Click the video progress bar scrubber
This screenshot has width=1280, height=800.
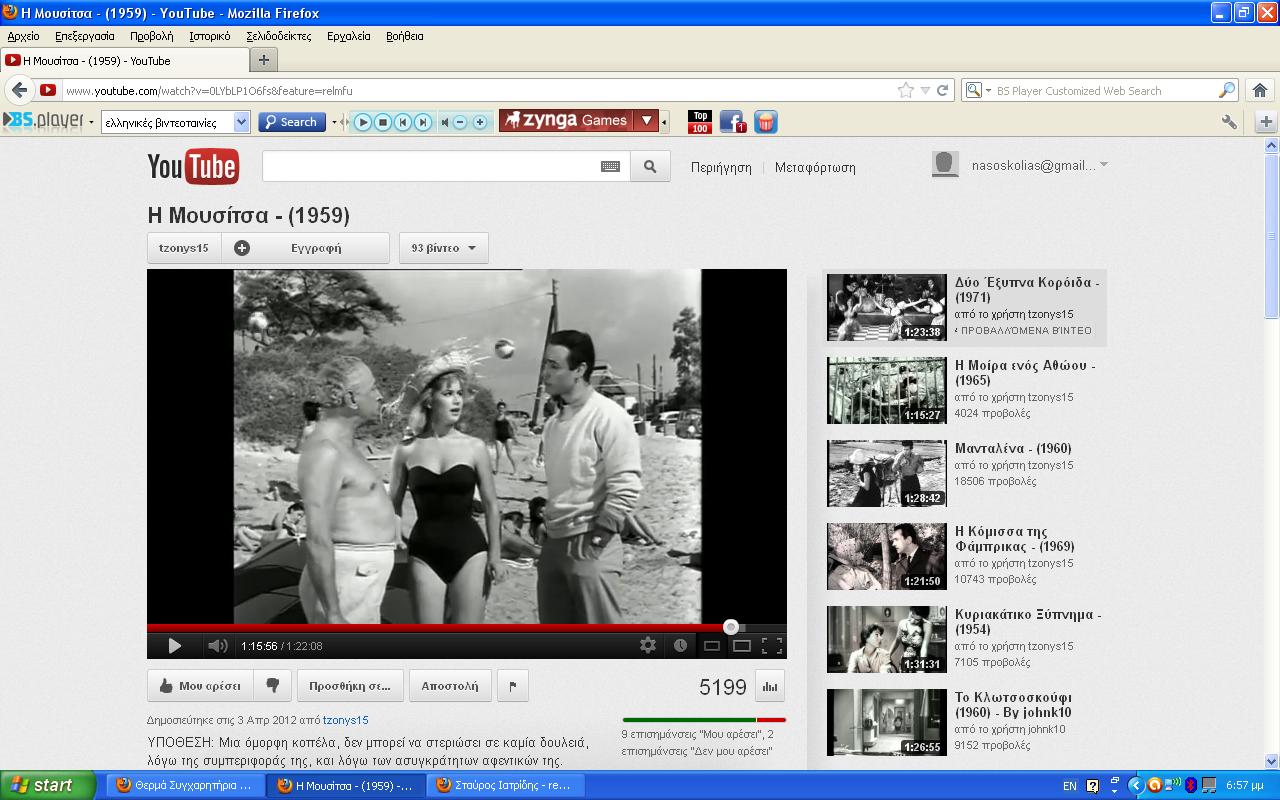pos(731,627)
